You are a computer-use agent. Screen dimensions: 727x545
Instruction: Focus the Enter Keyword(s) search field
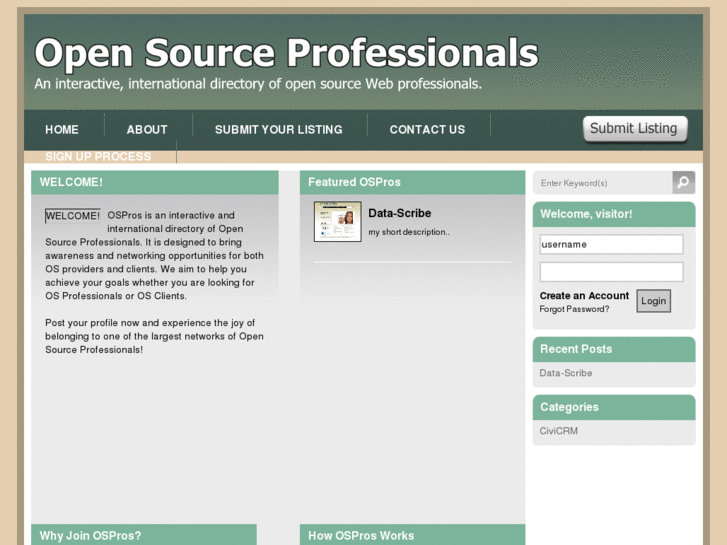tap(603, 183)
